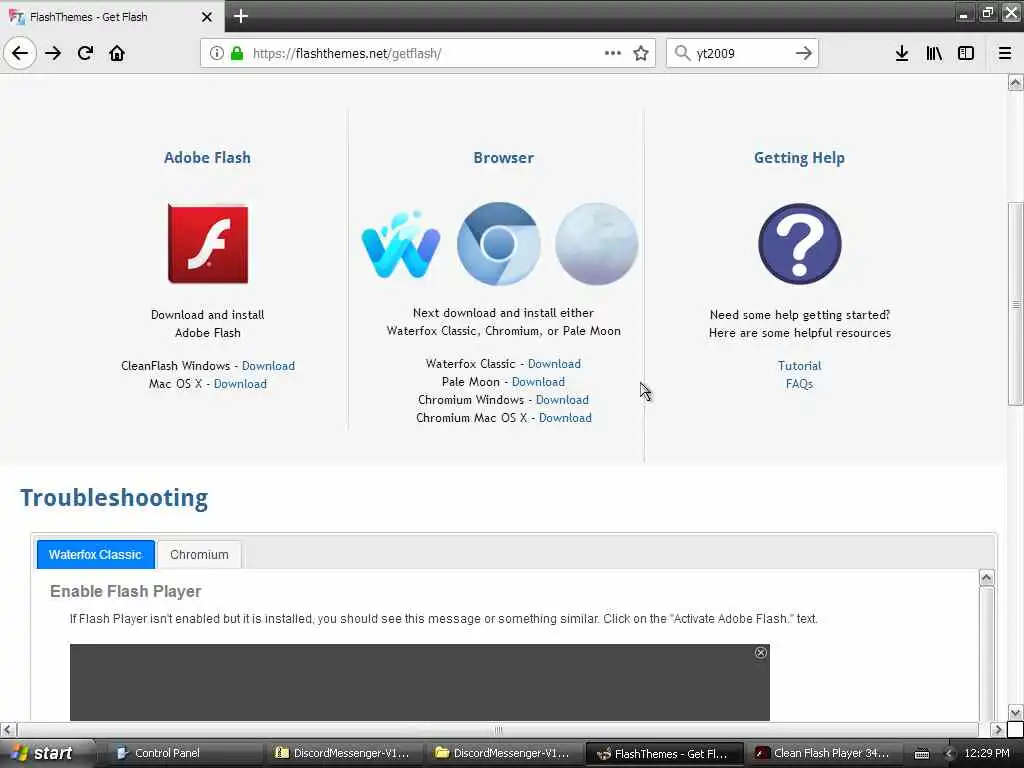This screenshot has height=768, width=1024.
Task: Click the Adobe Flash heading
Action: pos(207,157)
